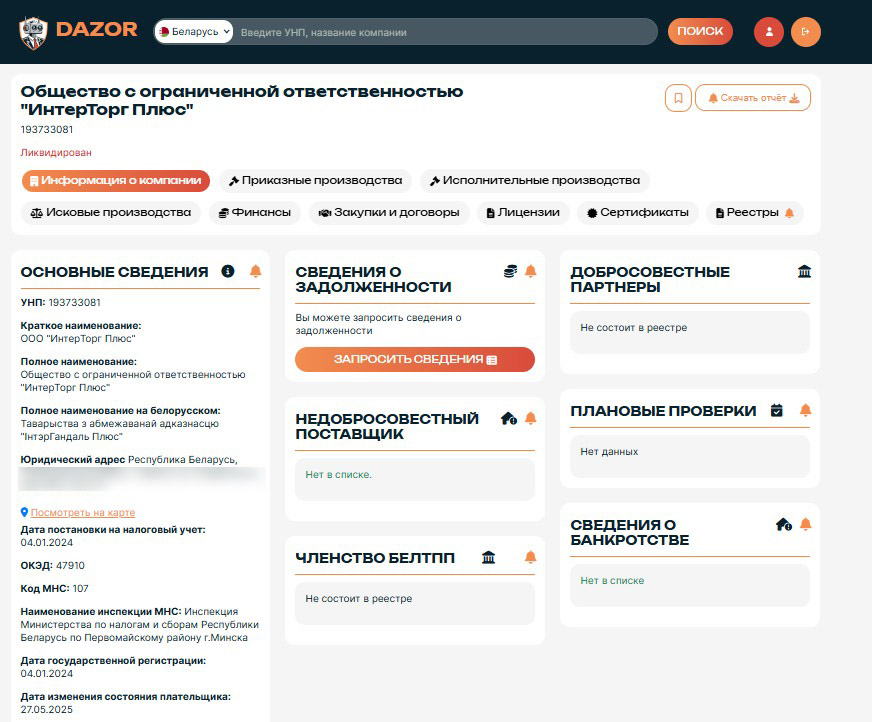Open the Посмотреть на карте link
The height and width of the screenshot is (722, 872).
pyautogui.click(x=83, y=512)
